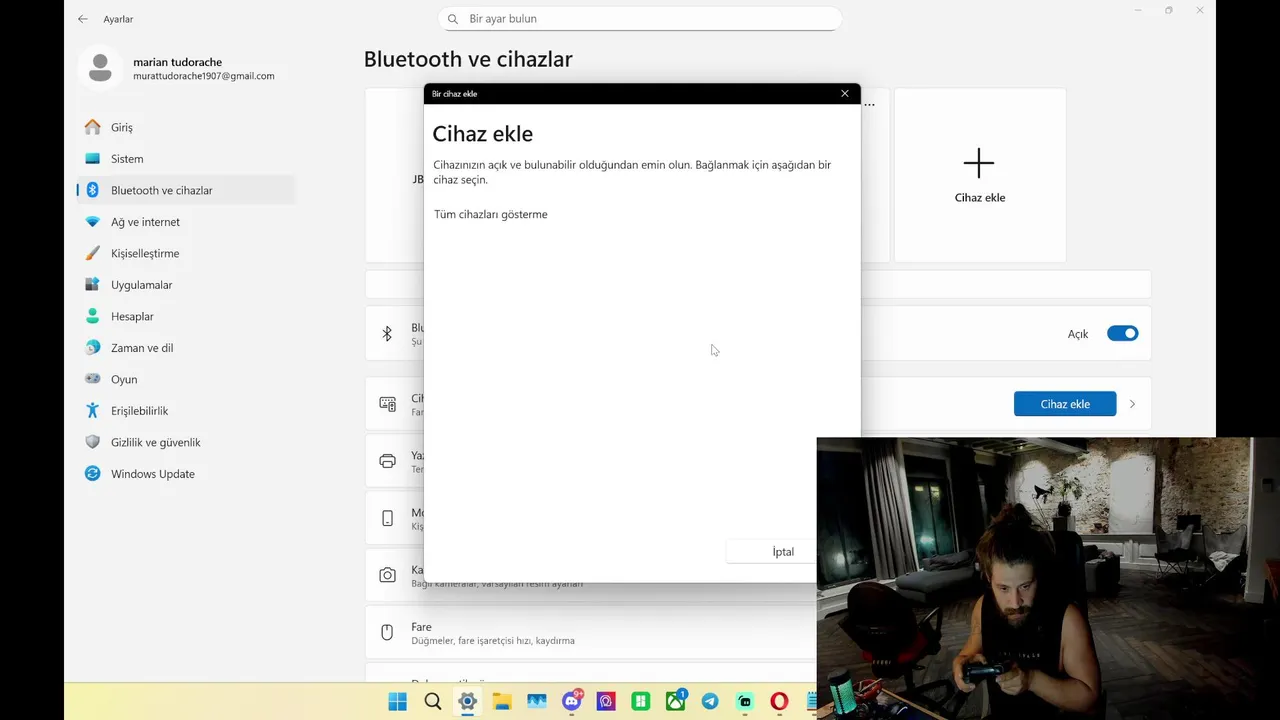This screenshot has width=1280, height=720.
Task: Click the Bluetooth icon in the sidebar
Action: (93, 190)
